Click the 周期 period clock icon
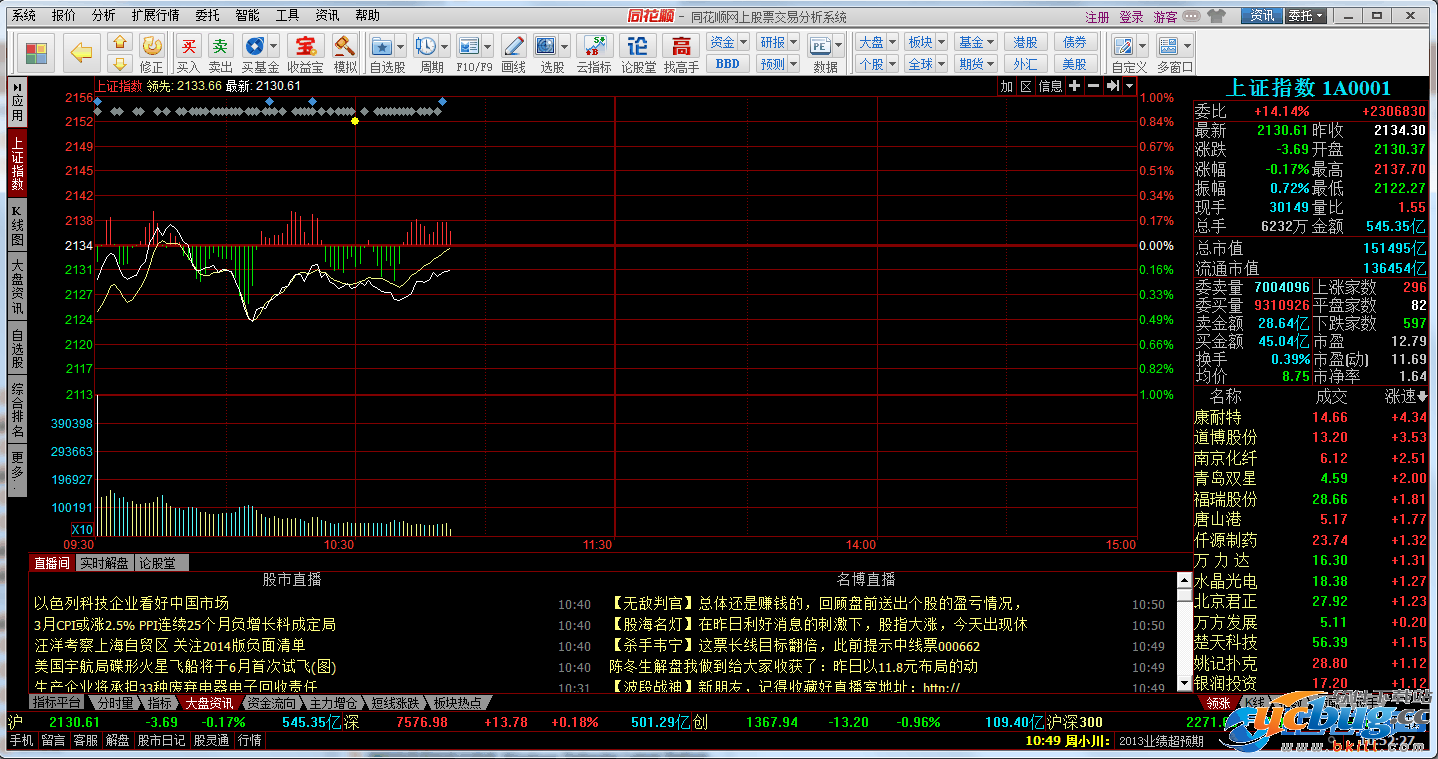 pyautogui.click(x=426, y=45)
